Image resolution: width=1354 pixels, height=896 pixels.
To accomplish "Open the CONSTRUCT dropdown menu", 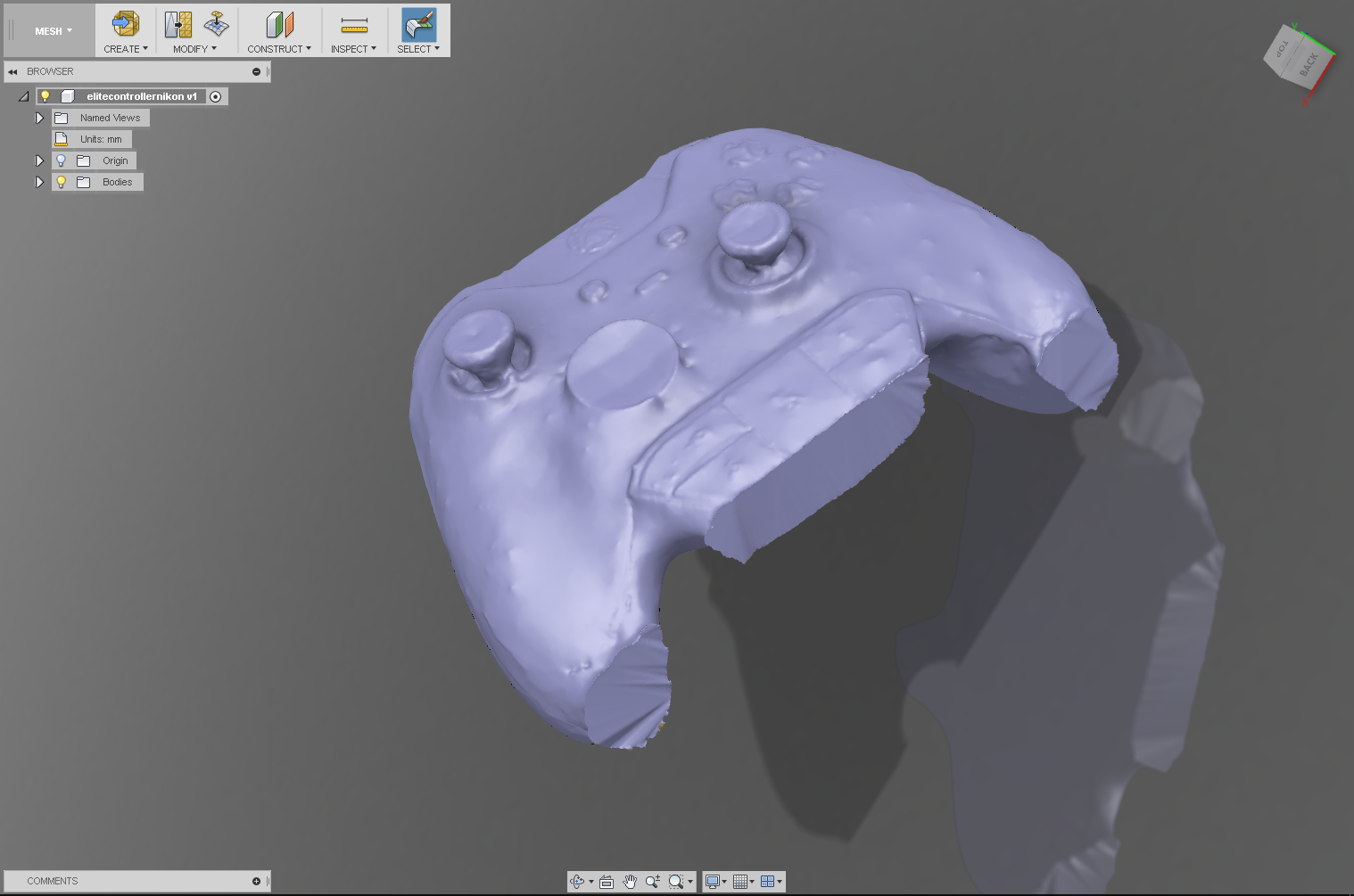I will tap(279, 49).
